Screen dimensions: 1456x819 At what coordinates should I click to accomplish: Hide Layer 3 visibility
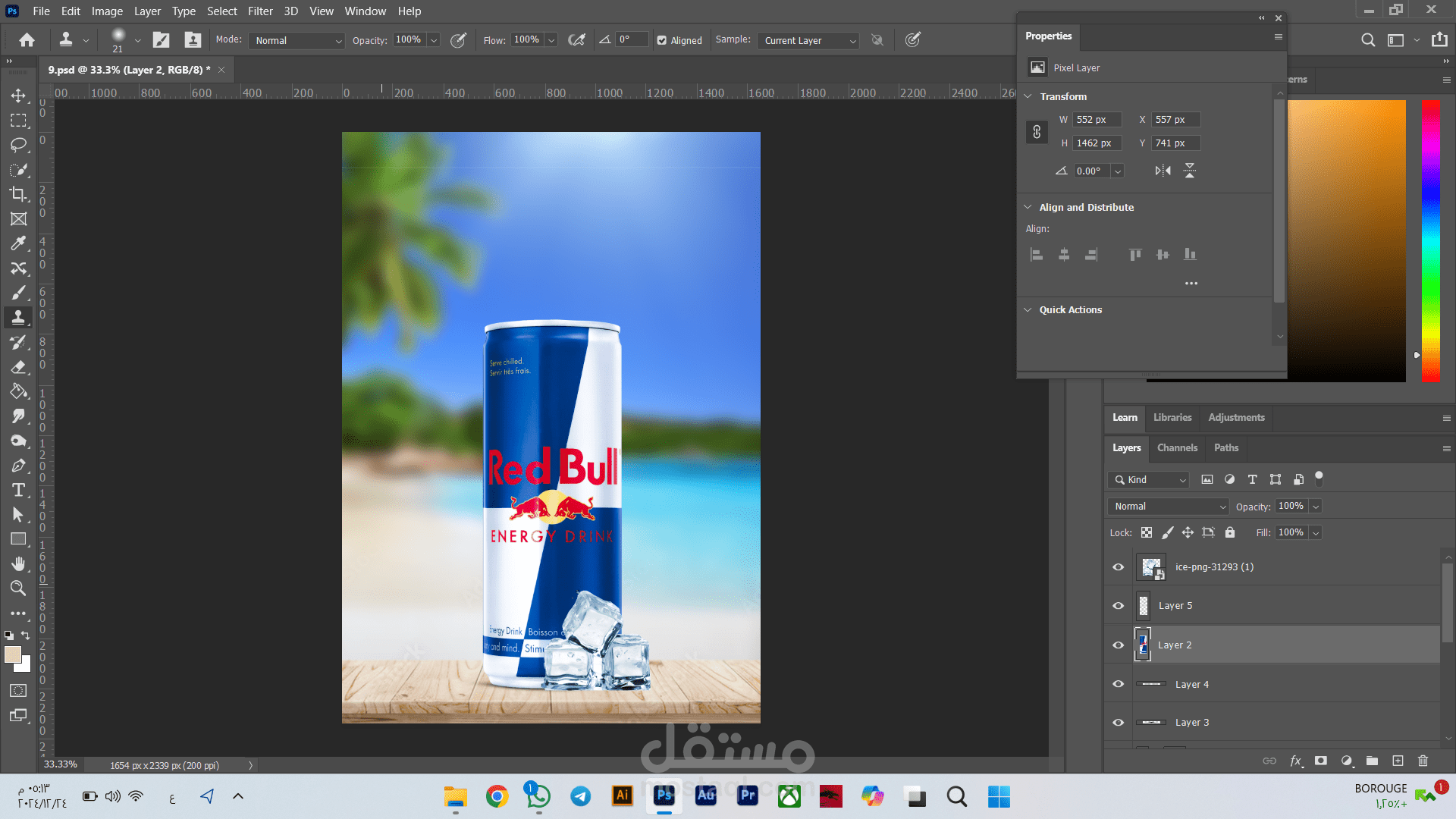tap(1118, 723)
